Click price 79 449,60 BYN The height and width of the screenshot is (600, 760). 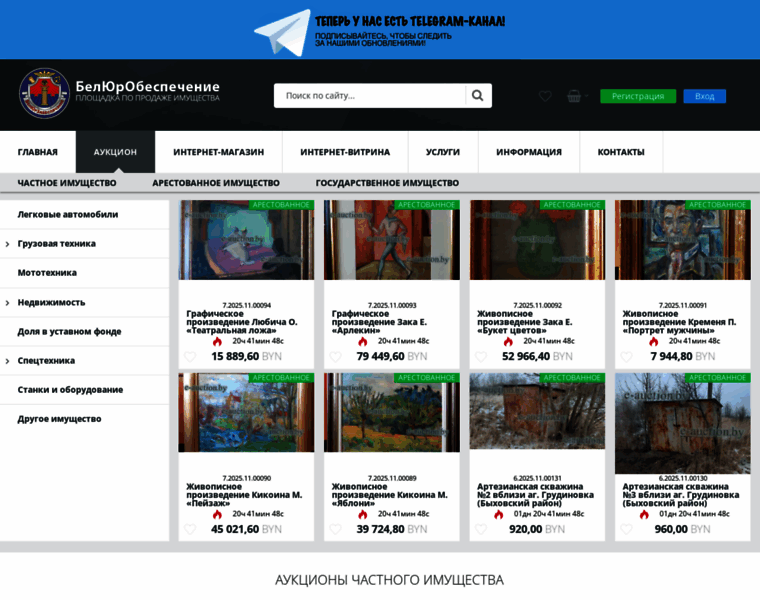(x=392, y=357)
